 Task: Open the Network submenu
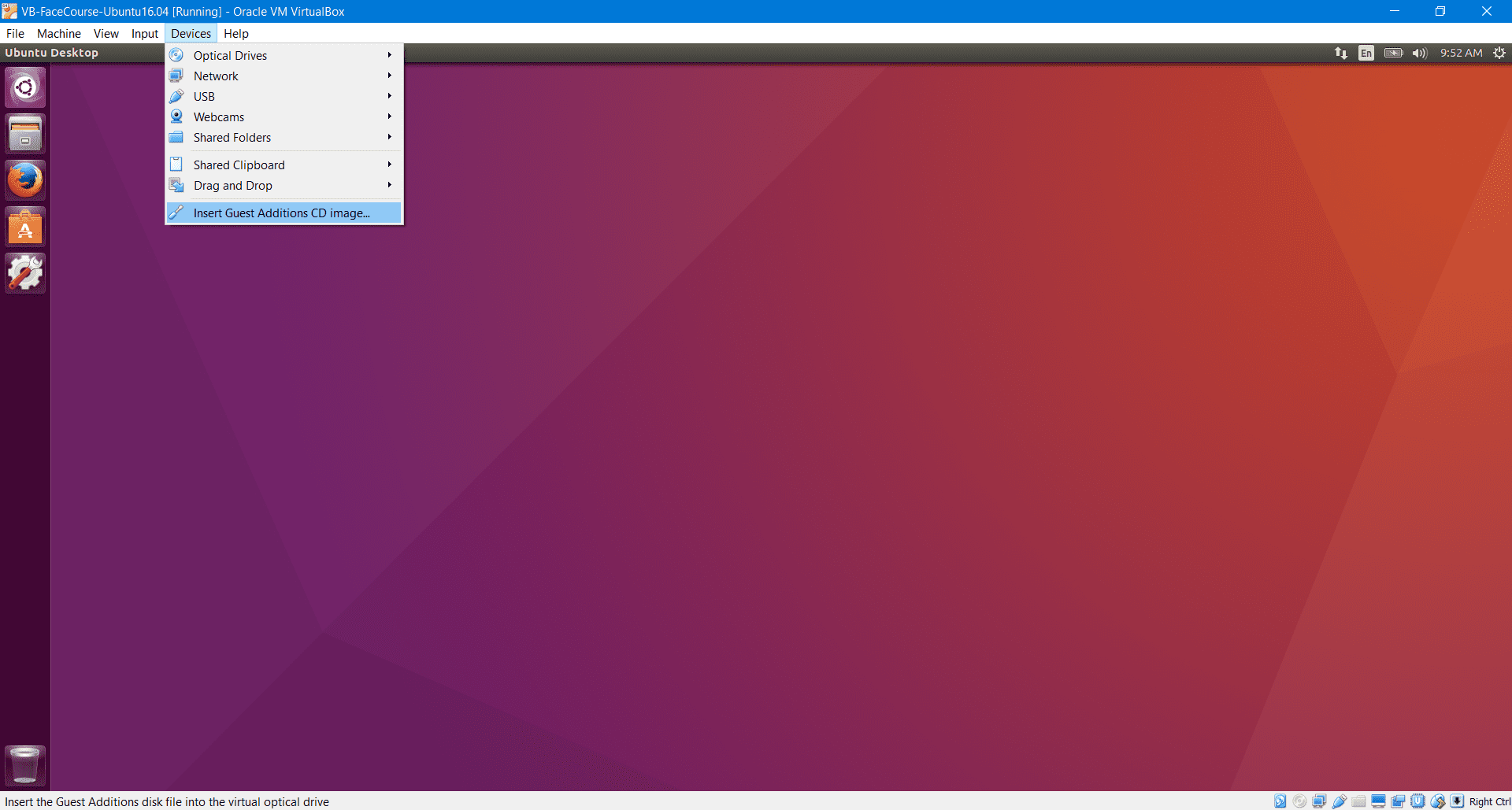(283, 76)
